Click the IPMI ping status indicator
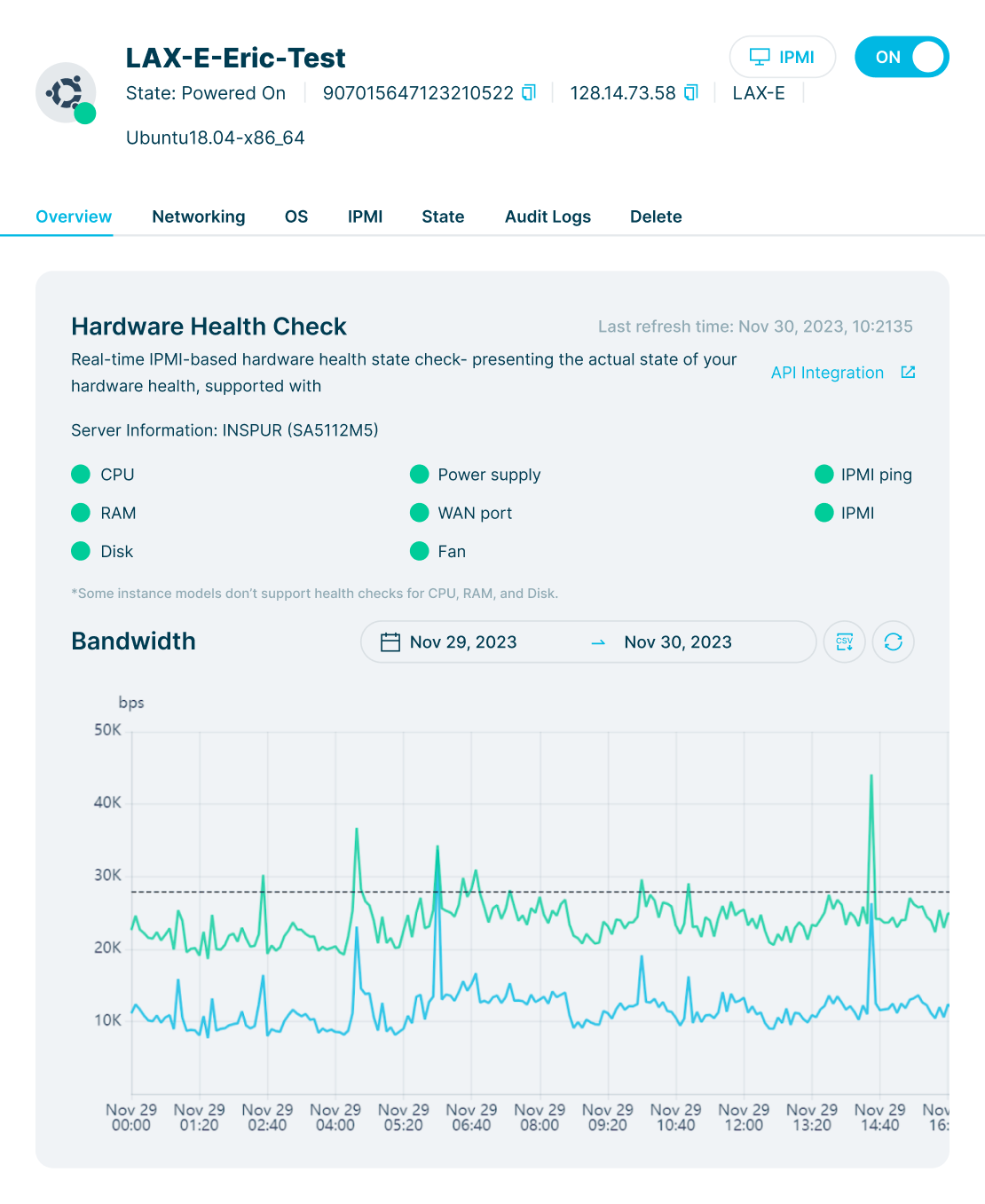 tap(823, 474)
